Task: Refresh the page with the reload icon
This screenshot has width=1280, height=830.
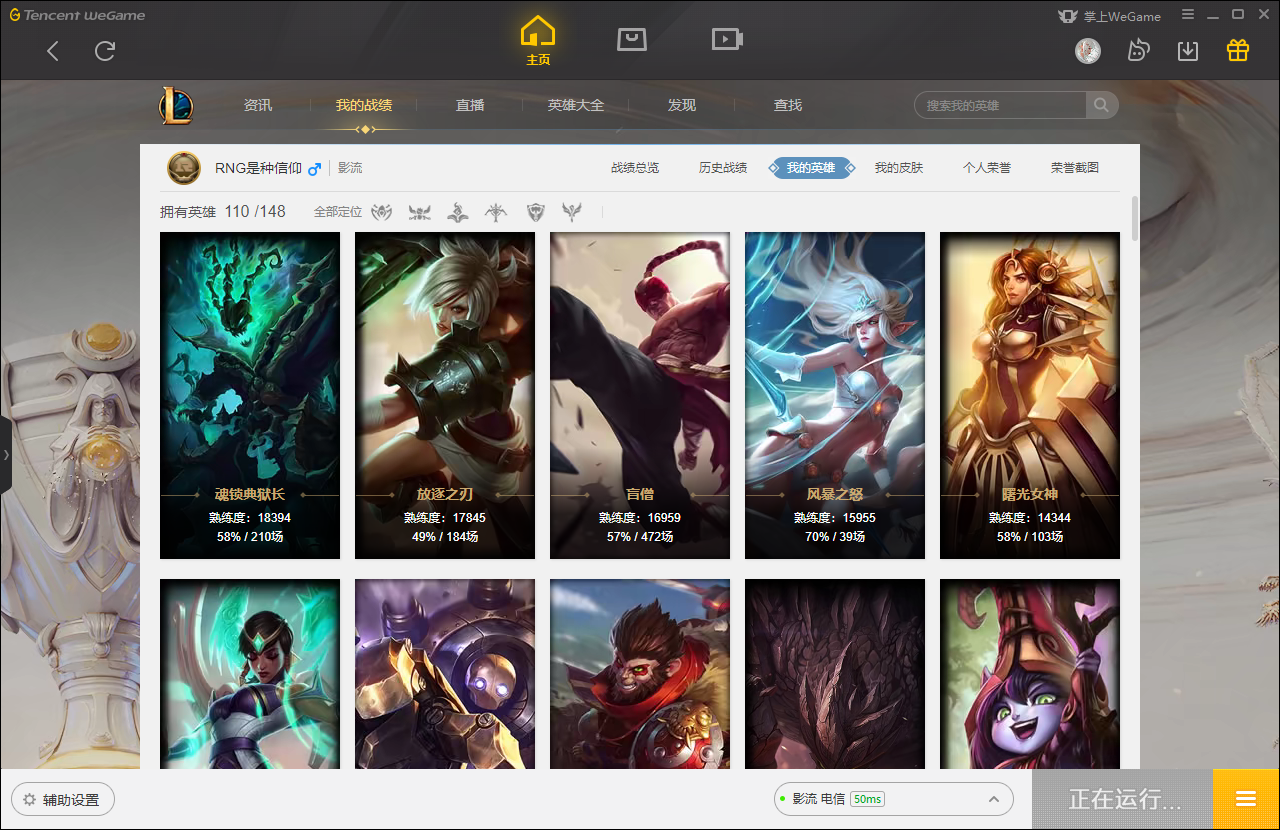Action: [105, 51]
